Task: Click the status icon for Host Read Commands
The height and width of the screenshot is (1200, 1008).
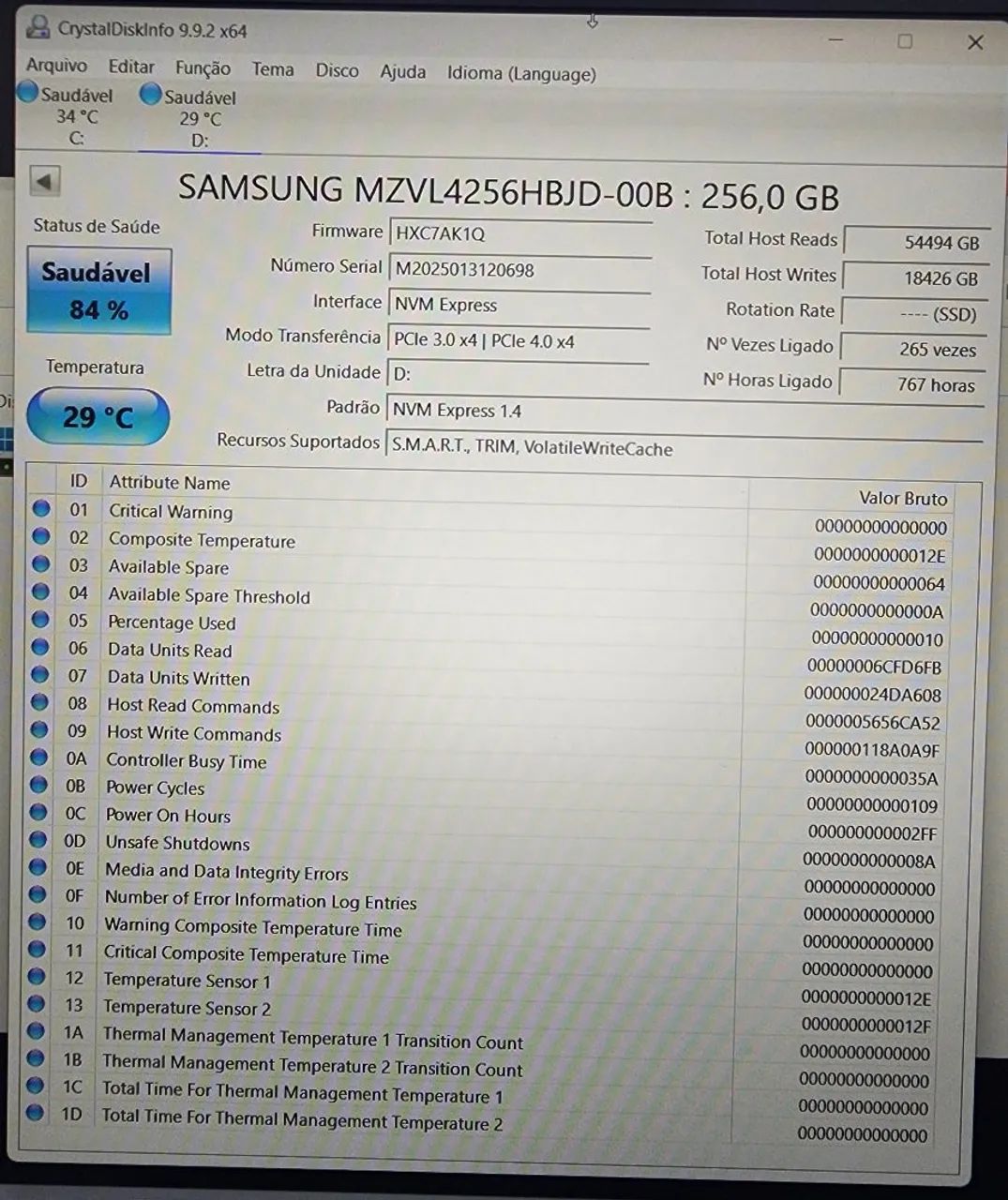Action: click(x=39, y=701)
